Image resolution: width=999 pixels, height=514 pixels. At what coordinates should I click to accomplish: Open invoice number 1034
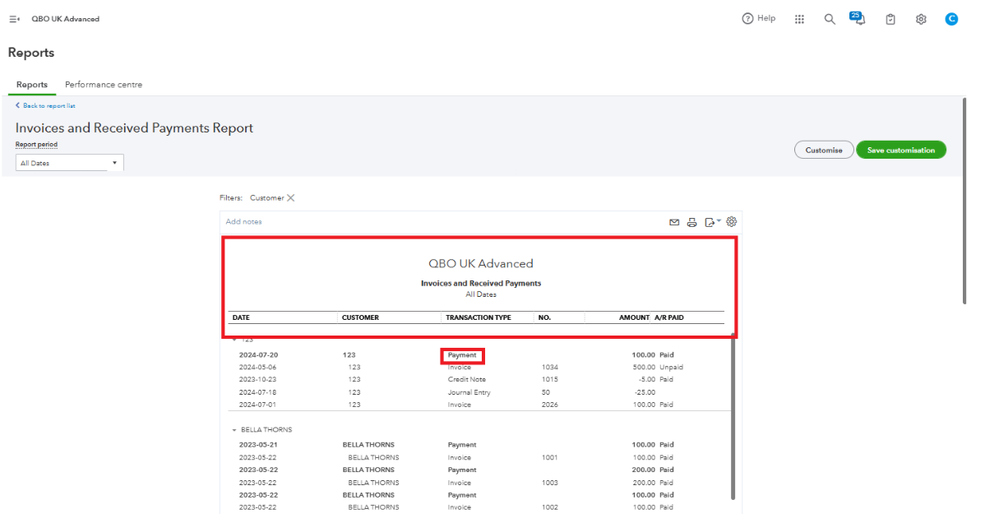point(549,368)
